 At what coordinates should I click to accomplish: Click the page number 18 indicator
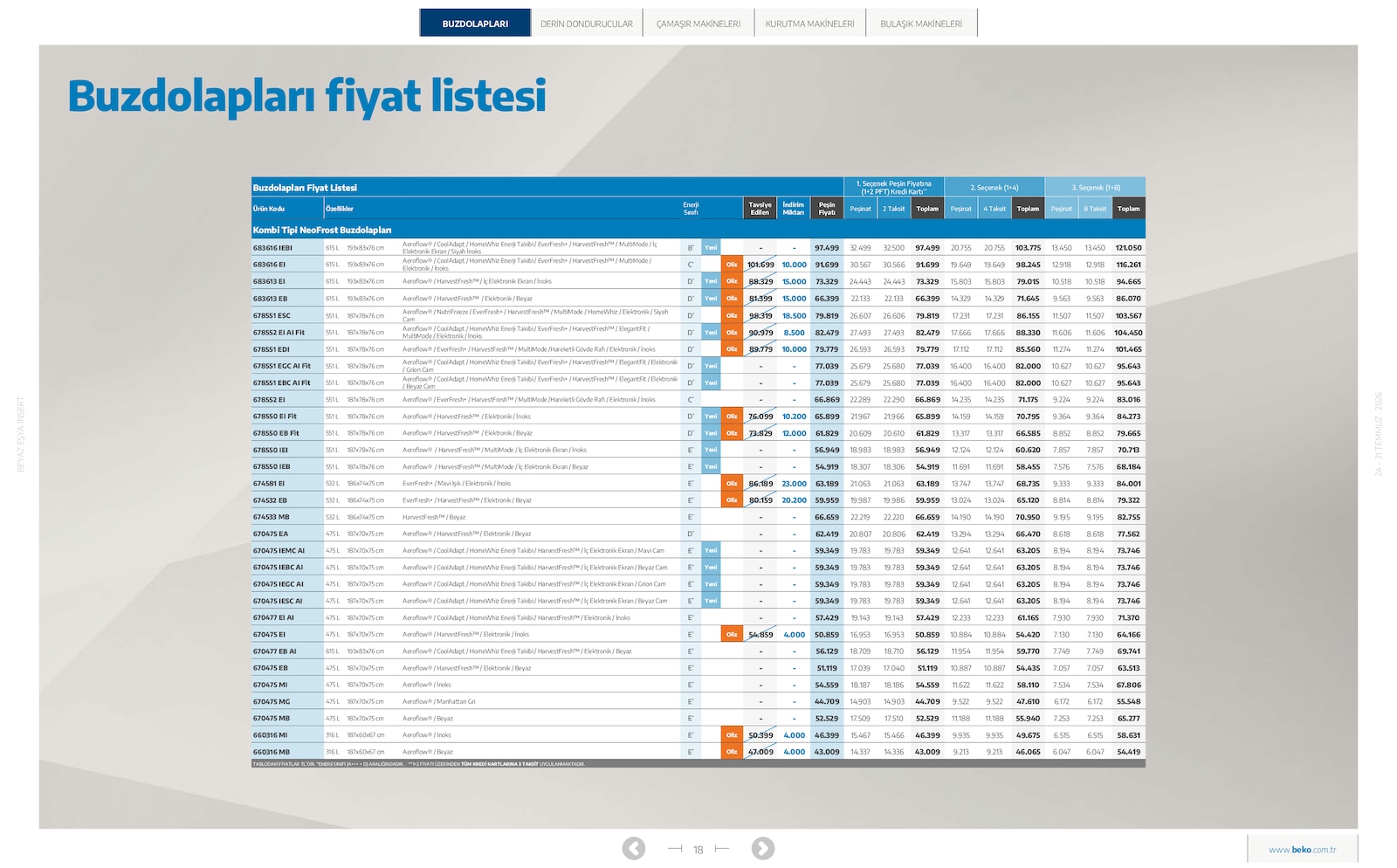click(x=698, y=850)
